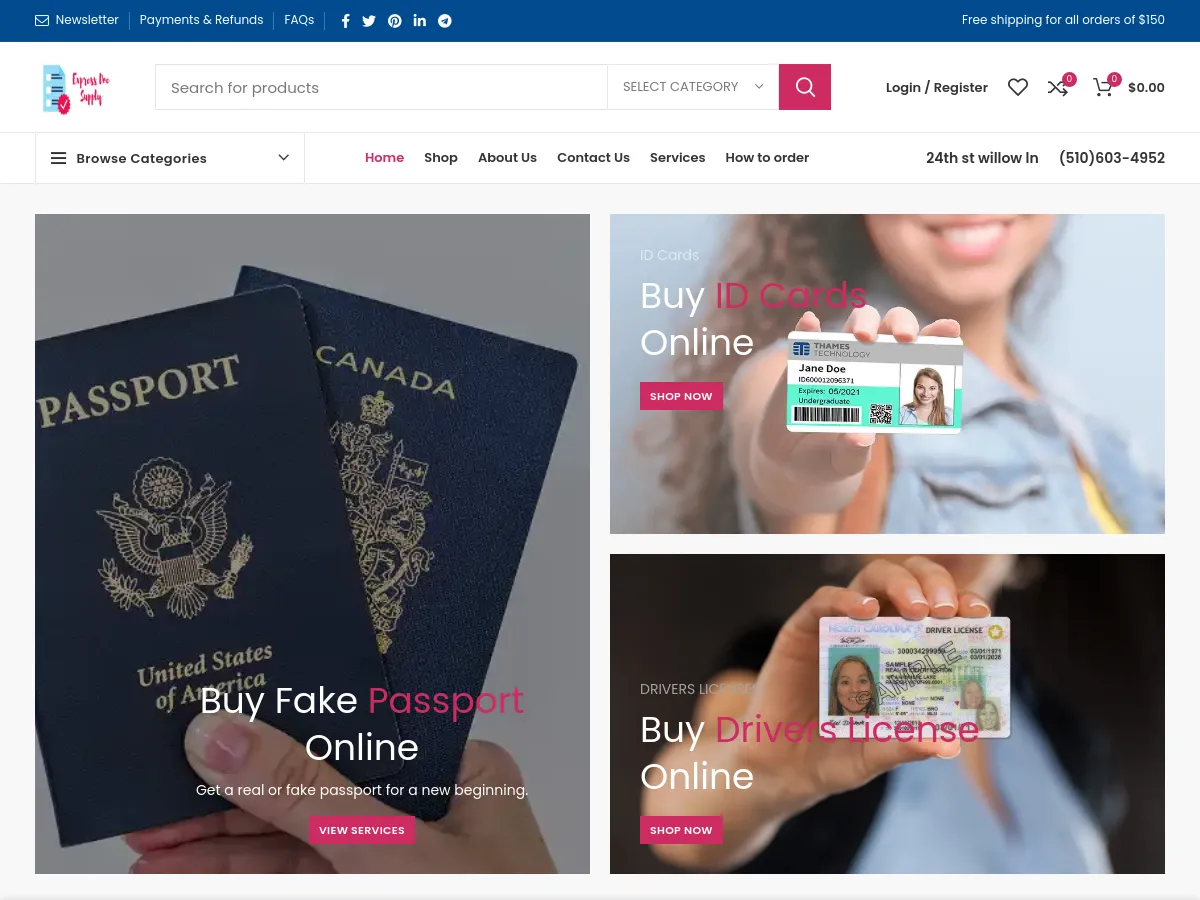Expand the Select Category dropdown
The height and width of the screenshot is (900, 1200).
pyautogui.click(x=693, y=87)
